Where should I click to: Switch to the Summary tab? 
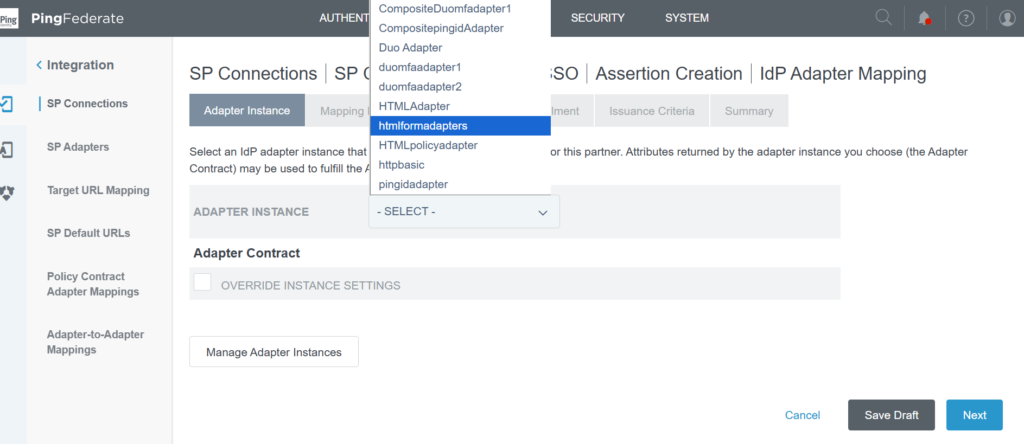point(749,110)
